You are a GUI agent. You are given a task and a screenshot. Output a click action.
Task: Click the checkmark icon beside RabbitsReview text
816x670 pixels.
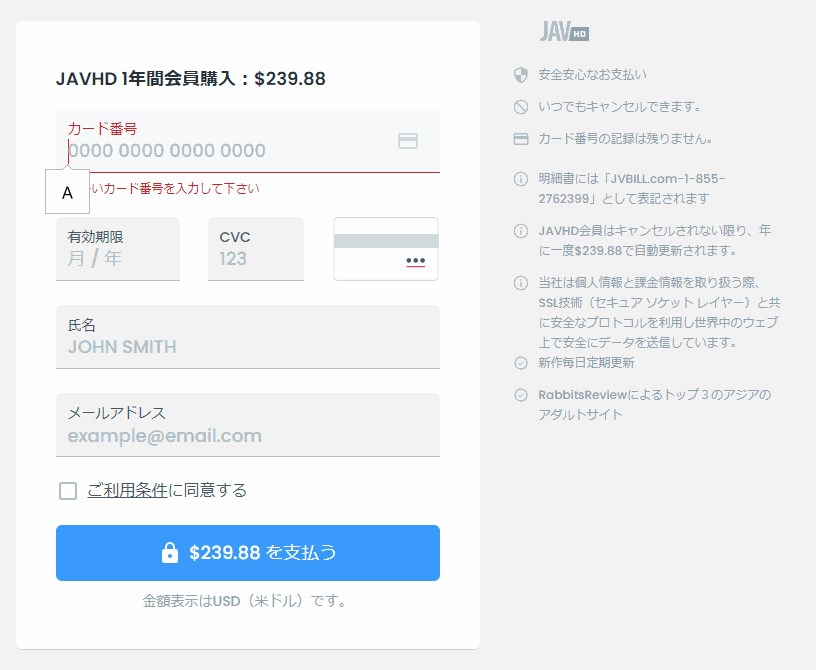point(520,395)
